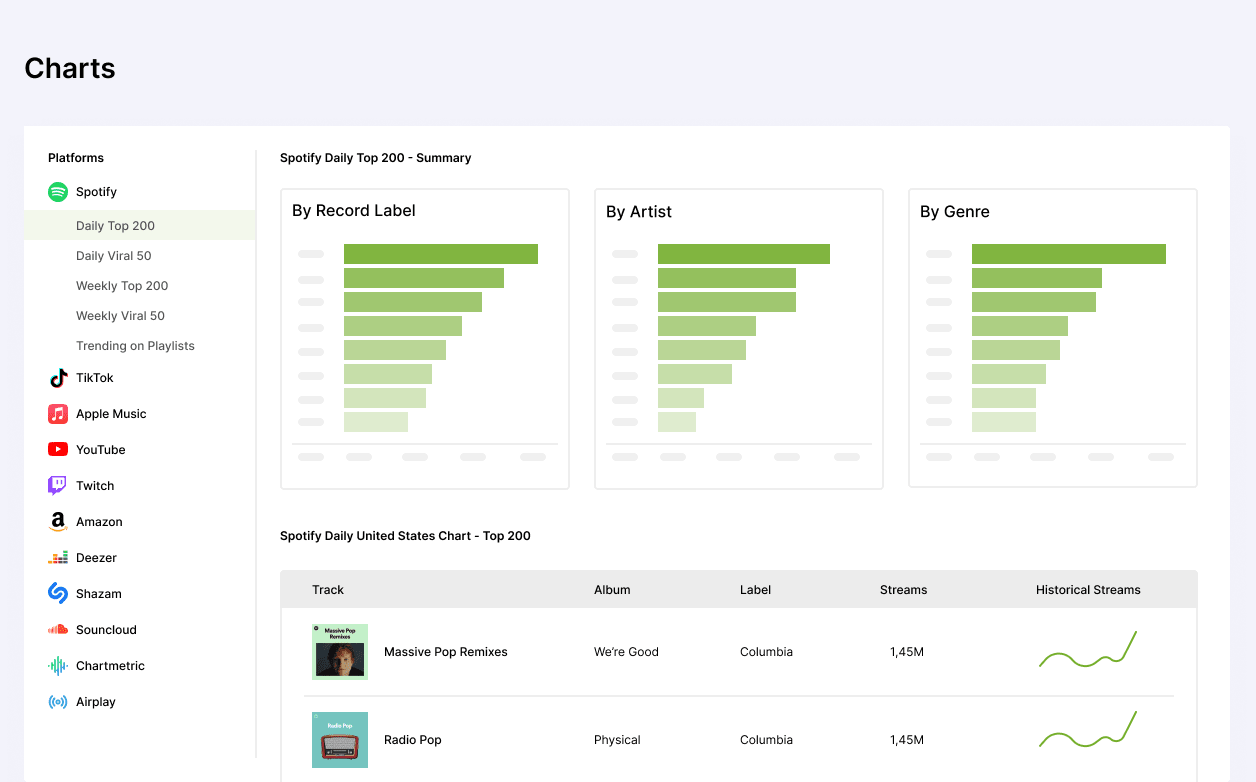Open the Daily Viral 50 chart
The image size is (1256, 782).
(x=114, y=256)
